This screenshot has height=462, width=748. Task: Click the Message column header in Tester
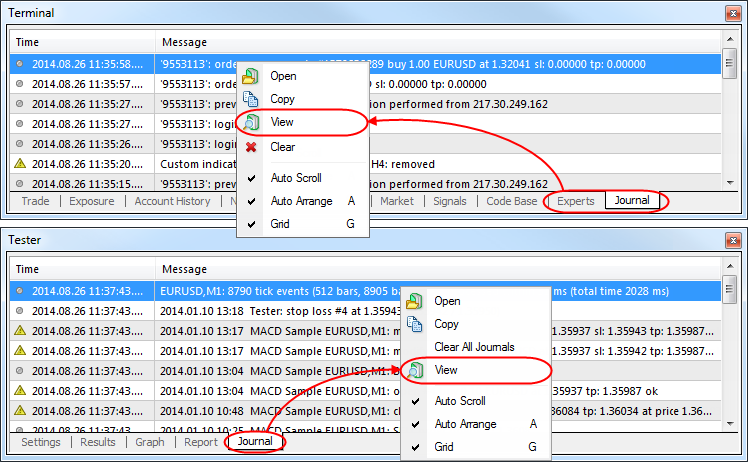pos(183,269)
